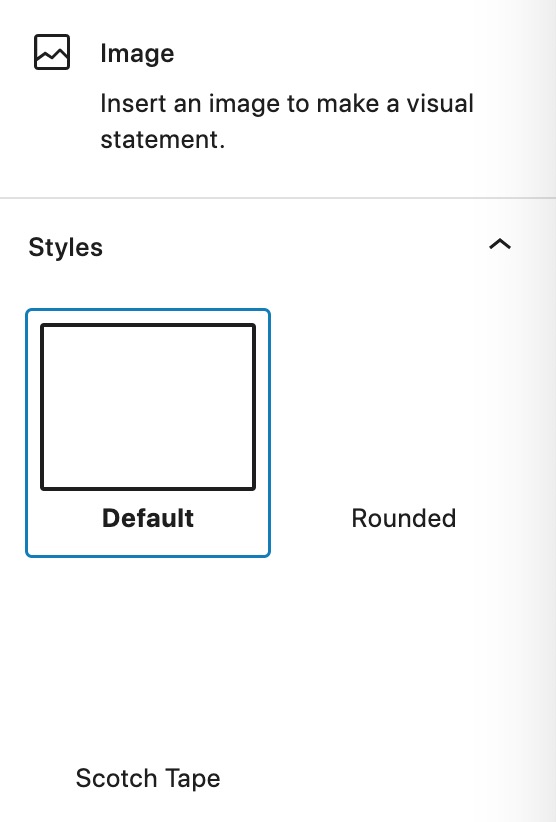The width and height of the screenshot is (556, 822).
Task: Click the image block description text
Action: [x=287, y=121]
